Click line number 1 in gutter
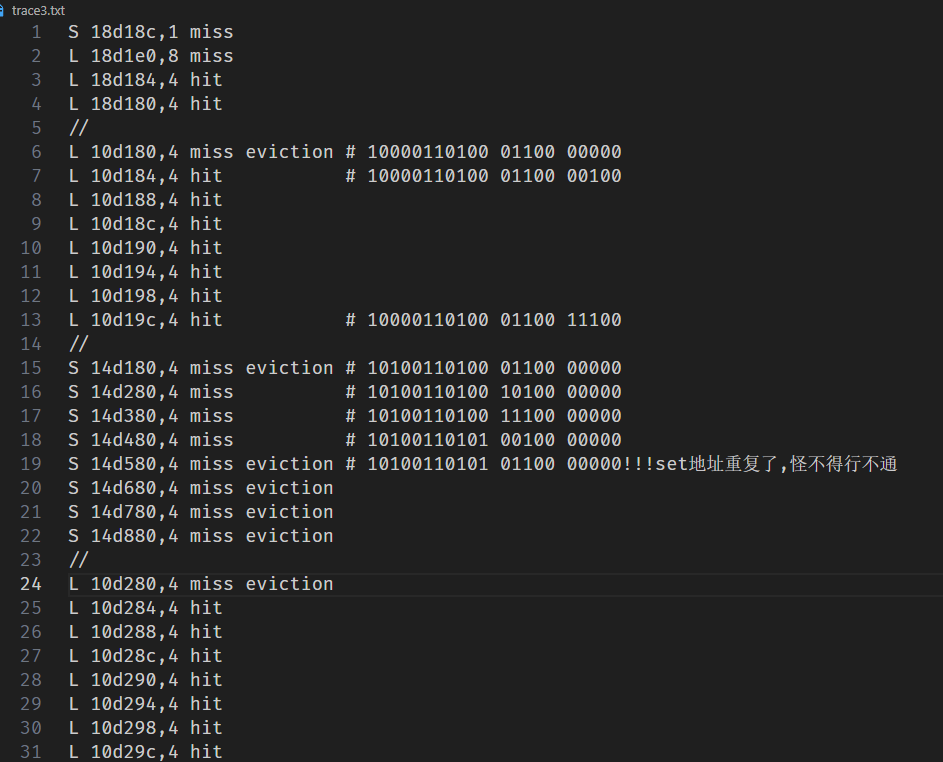The width and height of the screenshot is (943, 762). [36, 32]
